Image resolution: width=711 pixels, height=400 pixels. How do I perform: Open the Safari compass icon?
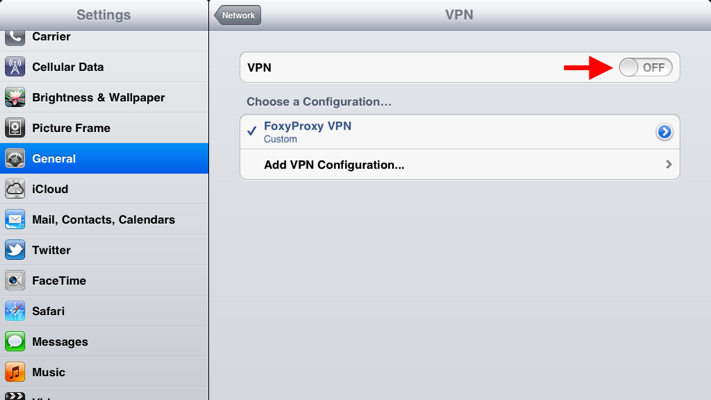tap(15, 311)
